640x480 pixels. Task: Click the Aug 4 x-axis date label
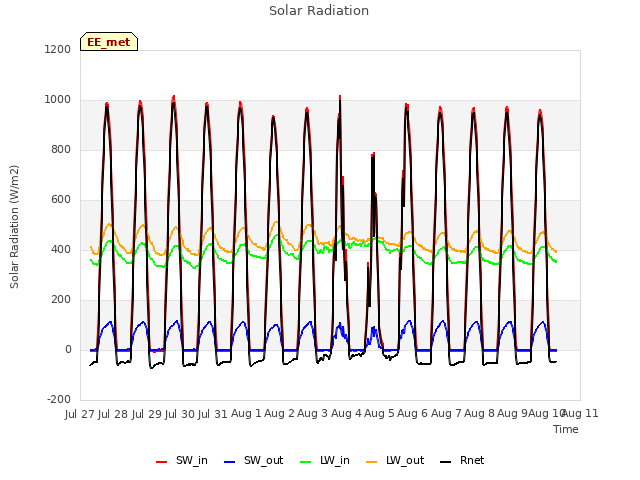(346, 414)
